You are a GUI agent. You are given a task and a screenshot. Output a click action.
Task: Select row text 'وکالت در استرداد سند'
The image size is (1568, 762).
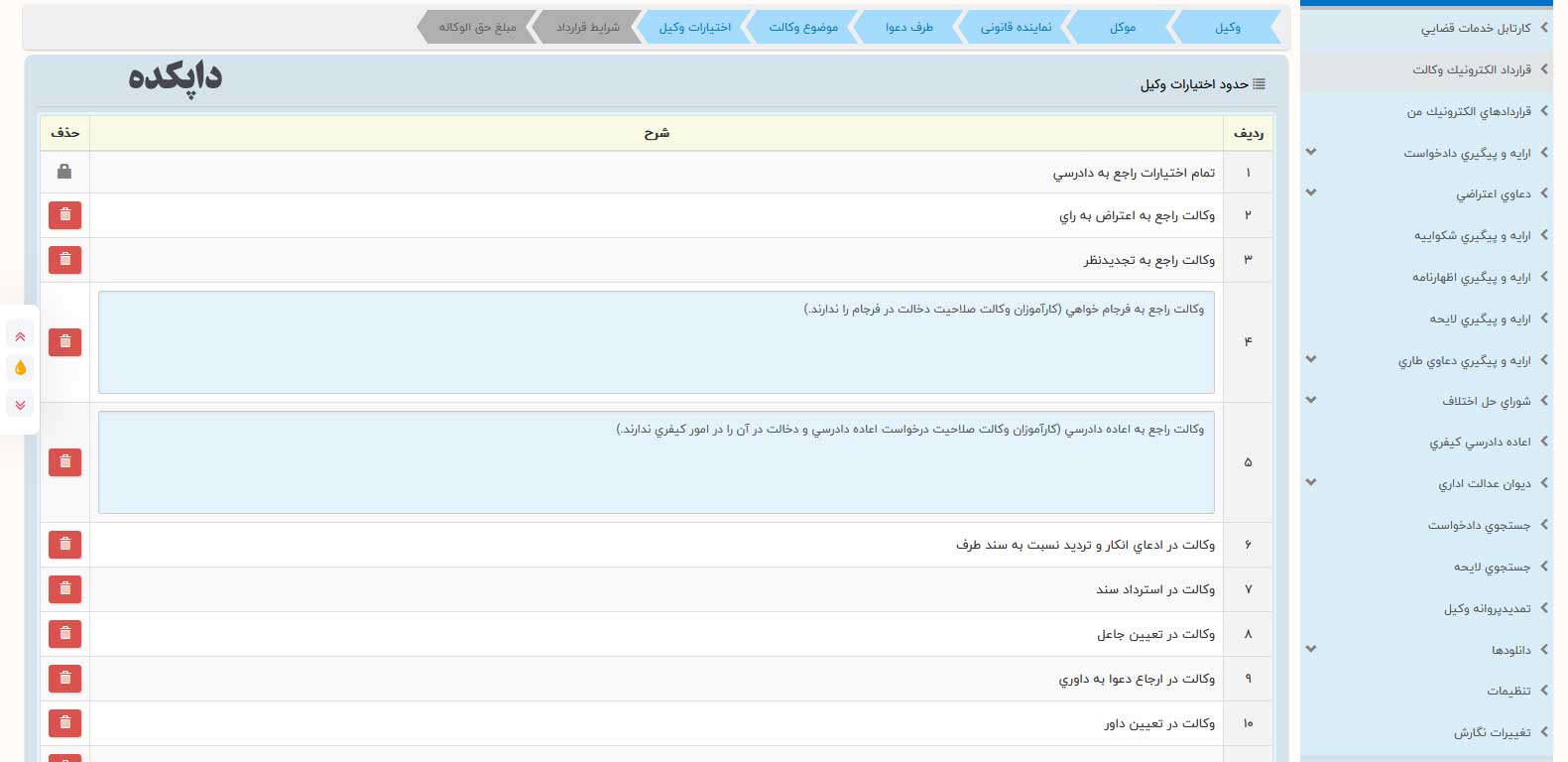[1155, 589]
